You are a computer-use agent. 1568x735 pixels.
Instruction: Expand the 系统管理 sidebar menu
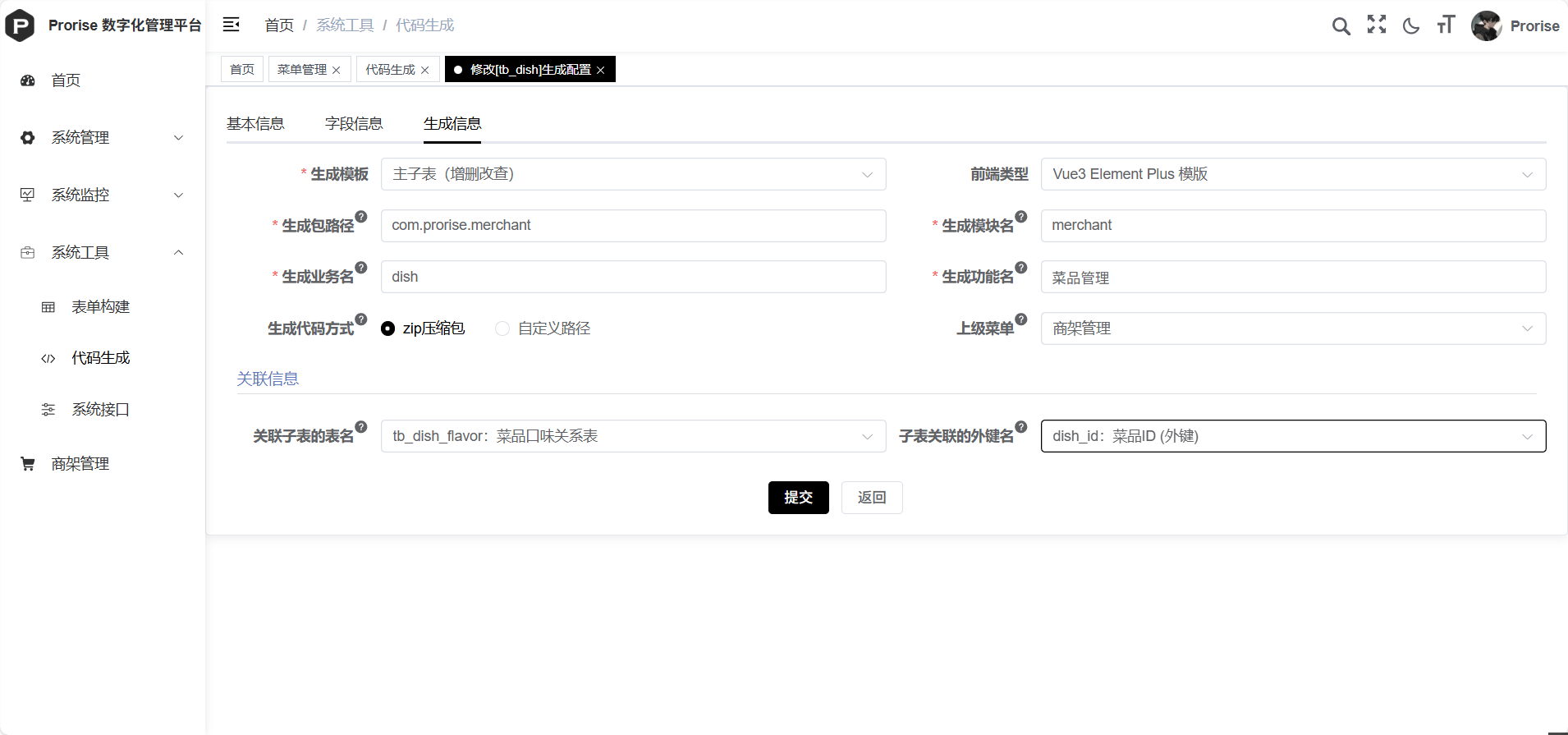[x=103, y=138]
